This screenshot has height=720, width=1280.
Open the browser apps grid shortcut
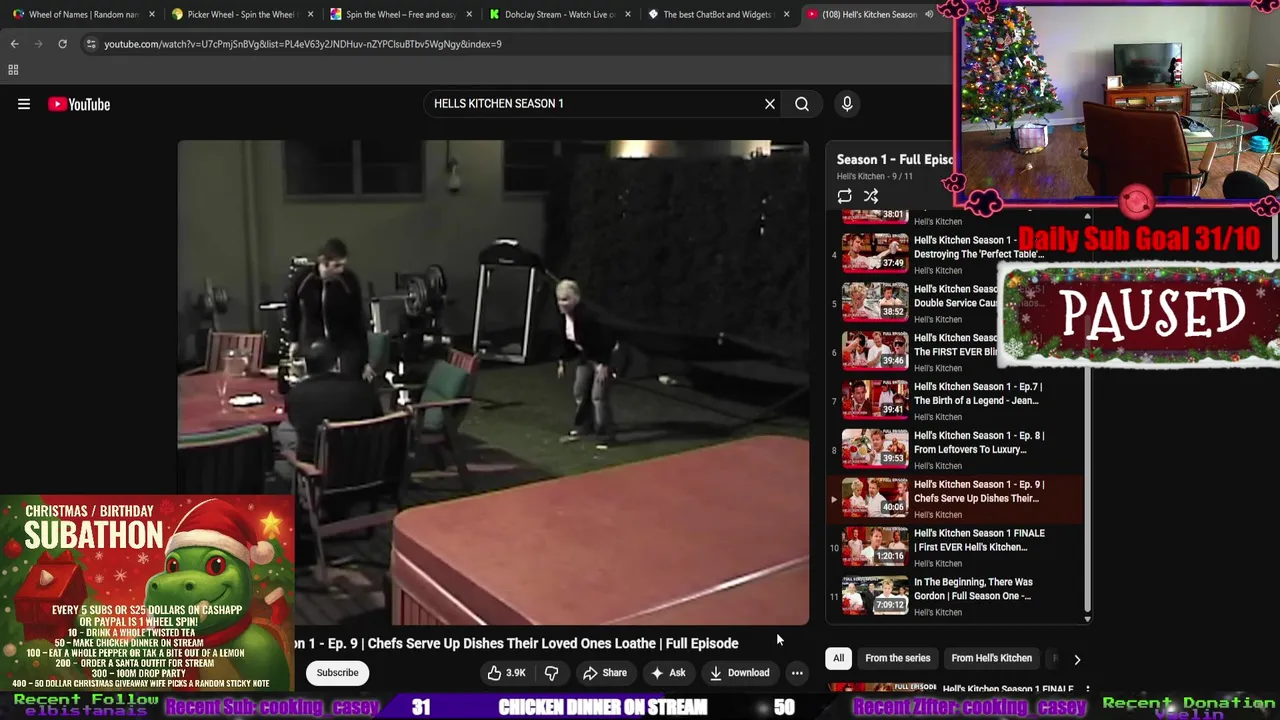click(13, 70)
